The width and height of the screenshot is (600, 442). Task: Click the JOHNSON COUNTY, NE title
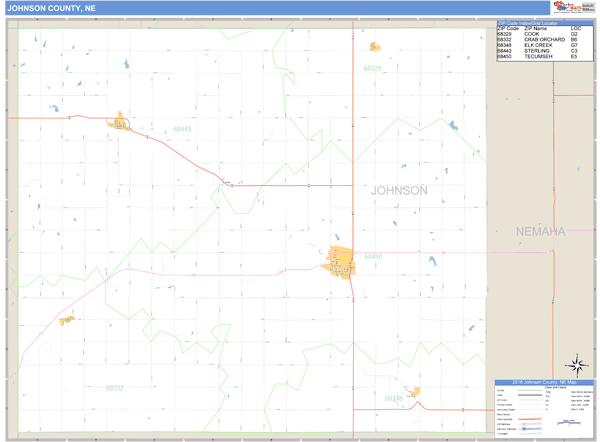[52, 8]
